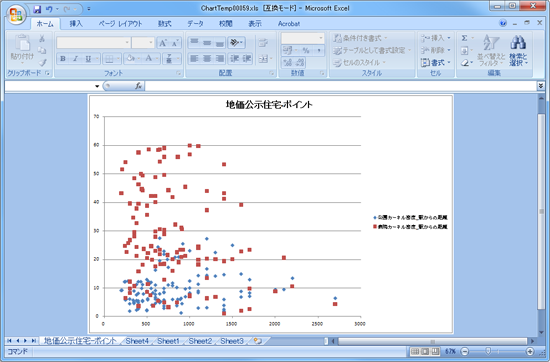Image resolution: width=550 pixels, height=362 pixels.
Task: Open Sort & Filter icon
Action: (491, 42)
